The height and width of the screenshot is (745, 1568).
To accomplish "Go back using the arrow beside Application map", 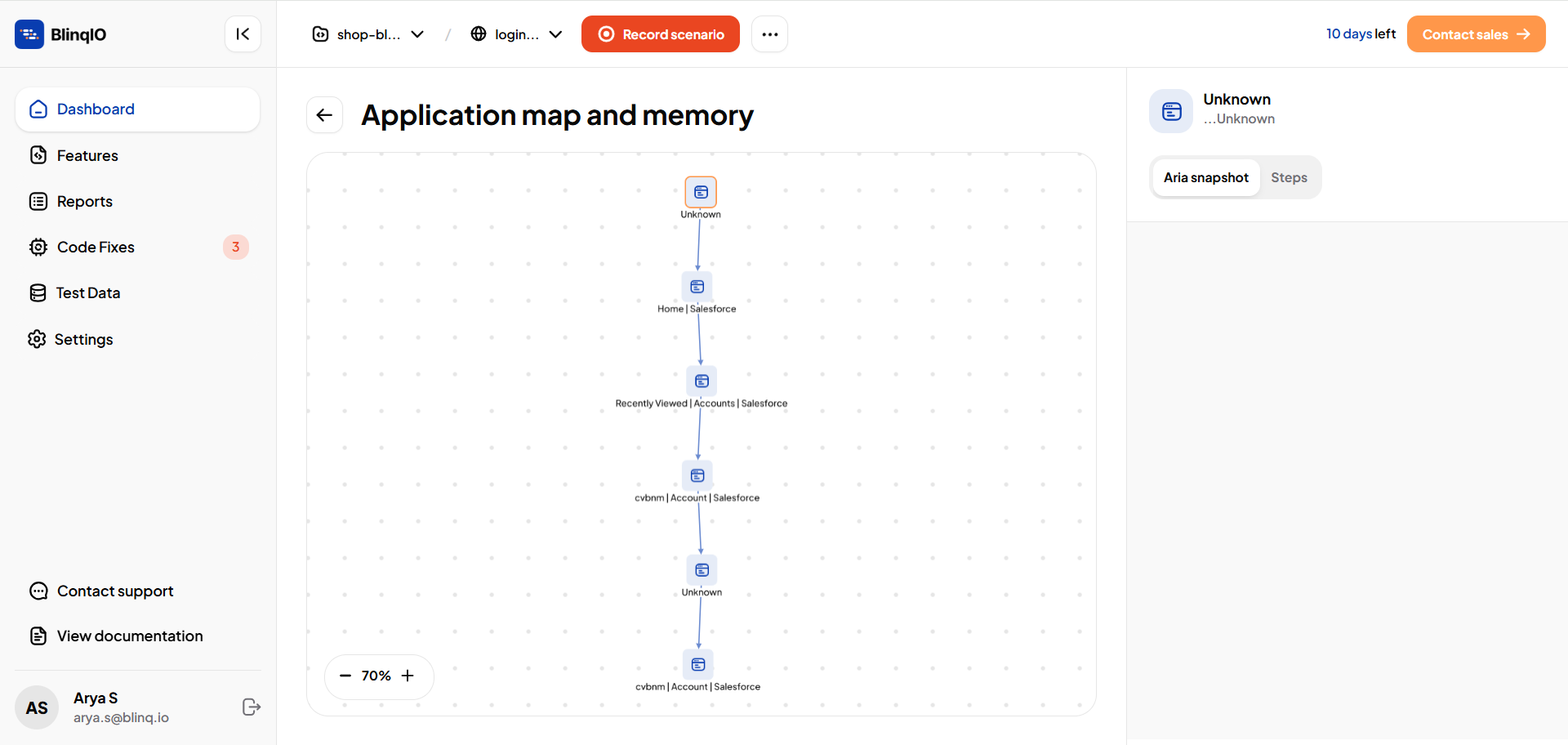I will click(324, 114).
